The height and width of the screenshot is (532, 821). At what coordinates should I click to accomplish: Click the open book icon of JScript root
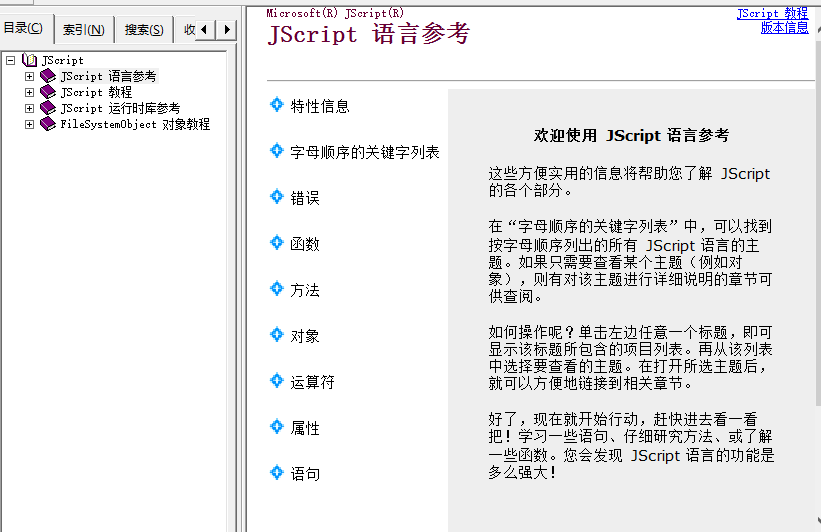(30, 60)
